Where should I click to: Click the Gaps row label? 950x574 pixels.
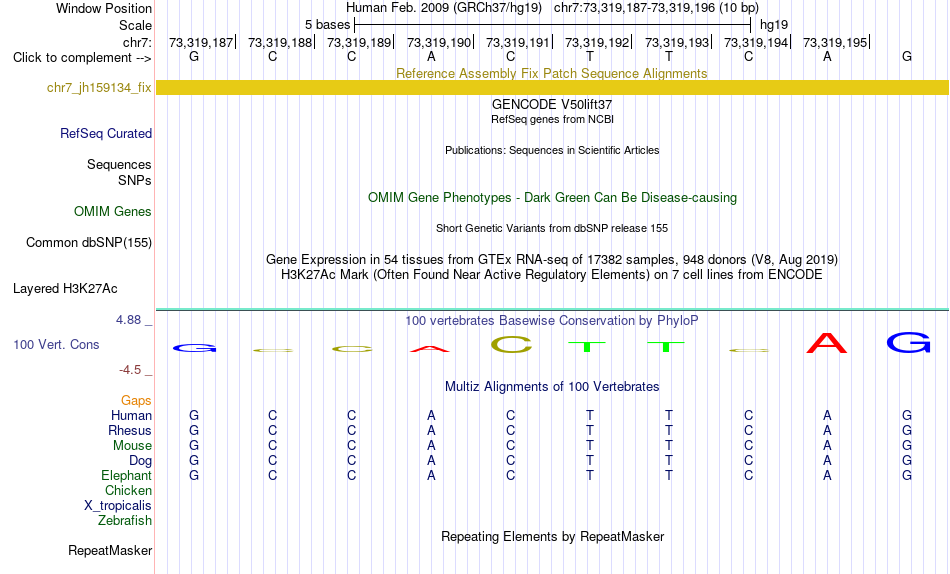136,400
